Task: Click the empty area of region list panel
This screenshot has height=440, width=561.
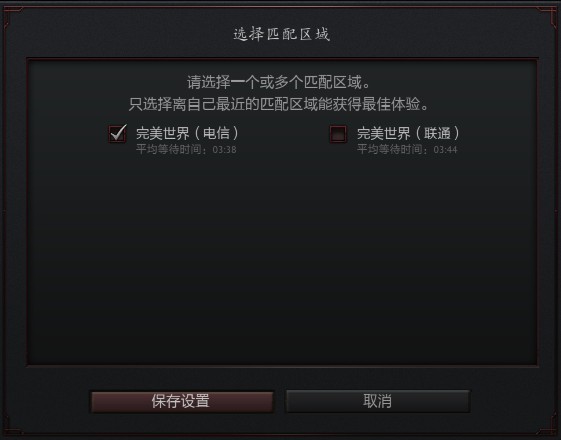Action: coord(281,258)
